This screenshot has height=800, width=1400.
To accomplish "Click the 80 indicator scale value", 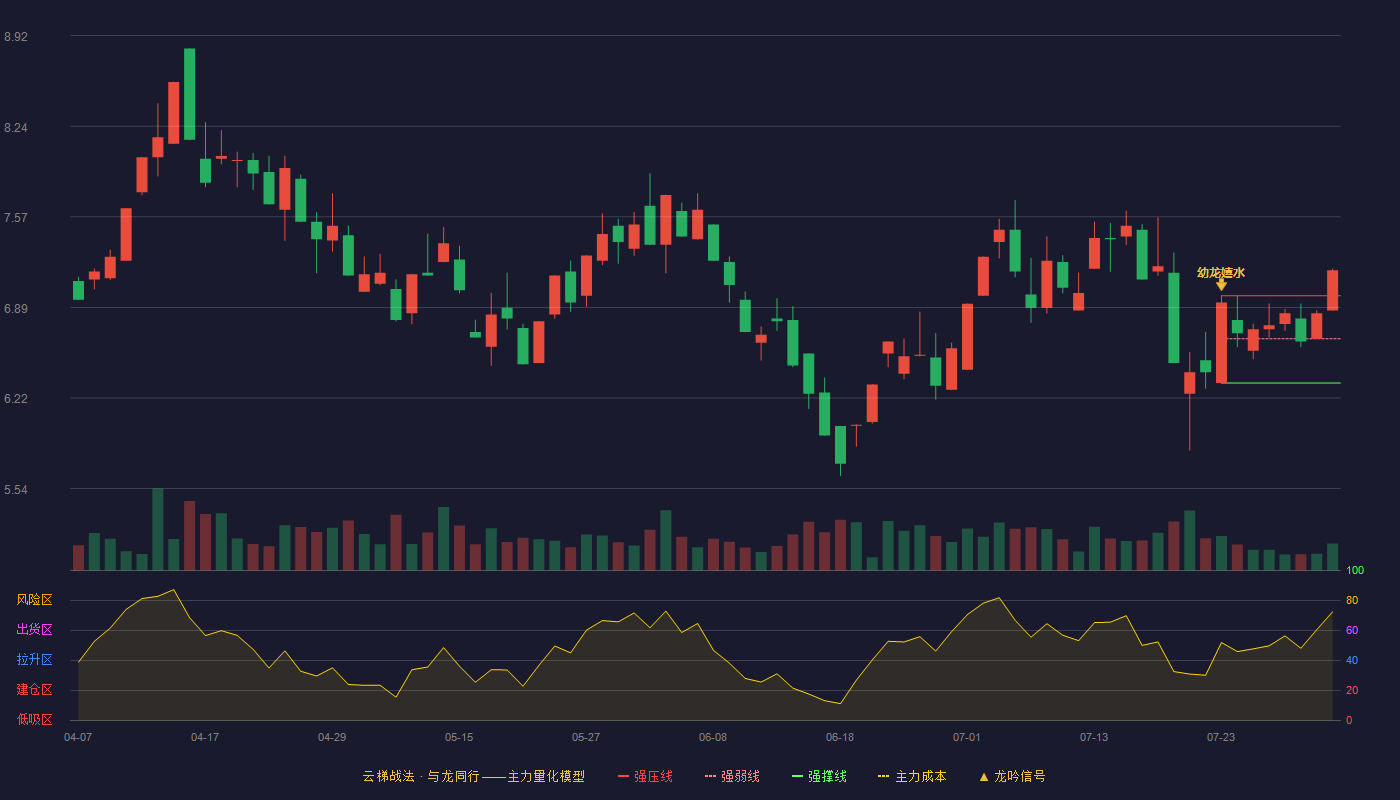I will tap(1352, 600).
